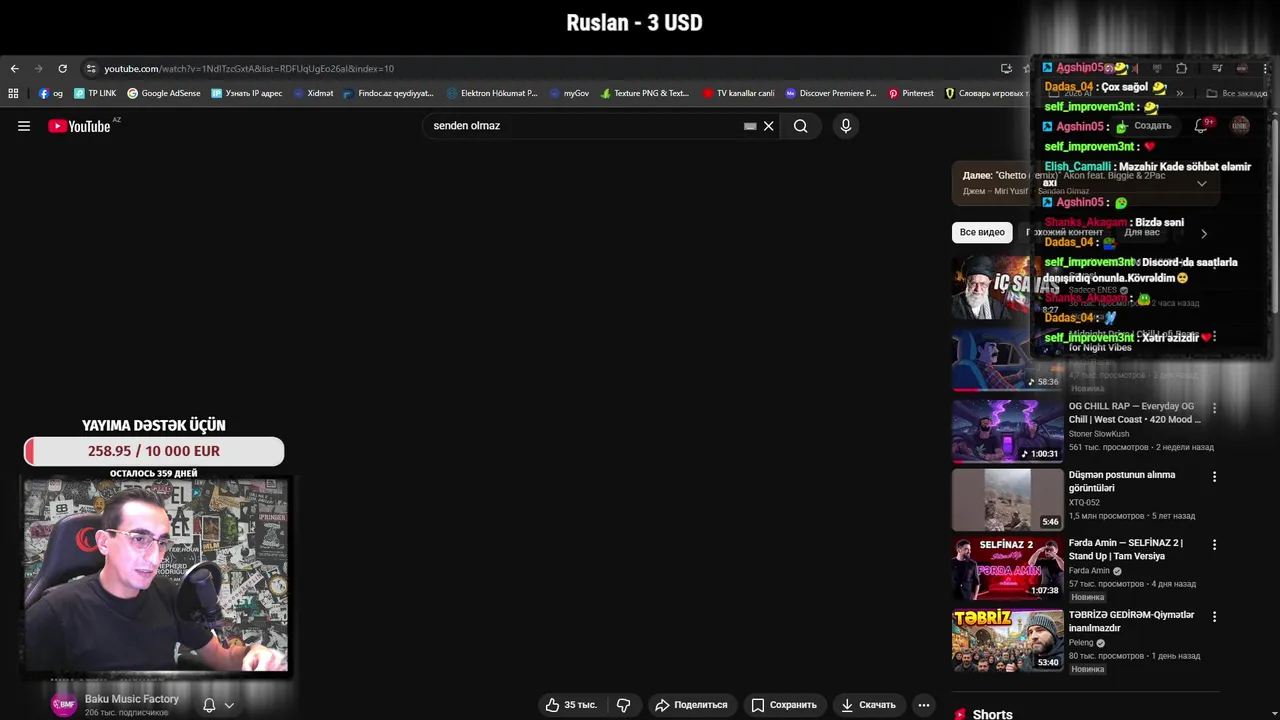Open TƏBRİZƏ GEDİRƏM-Qiymətlər video title

point(1131,622)
